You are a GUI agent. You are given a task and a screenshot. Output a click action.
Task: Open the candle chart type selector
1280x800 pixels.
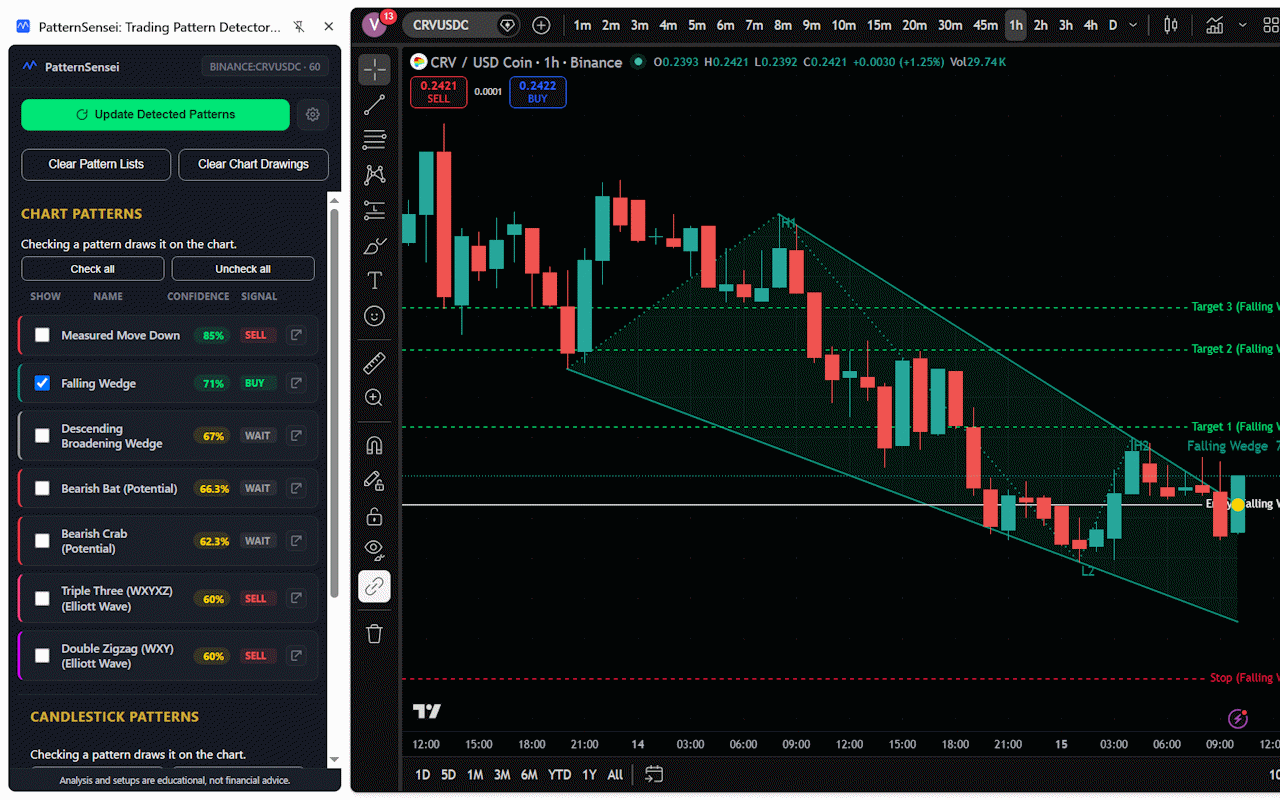pos(1170,25)
